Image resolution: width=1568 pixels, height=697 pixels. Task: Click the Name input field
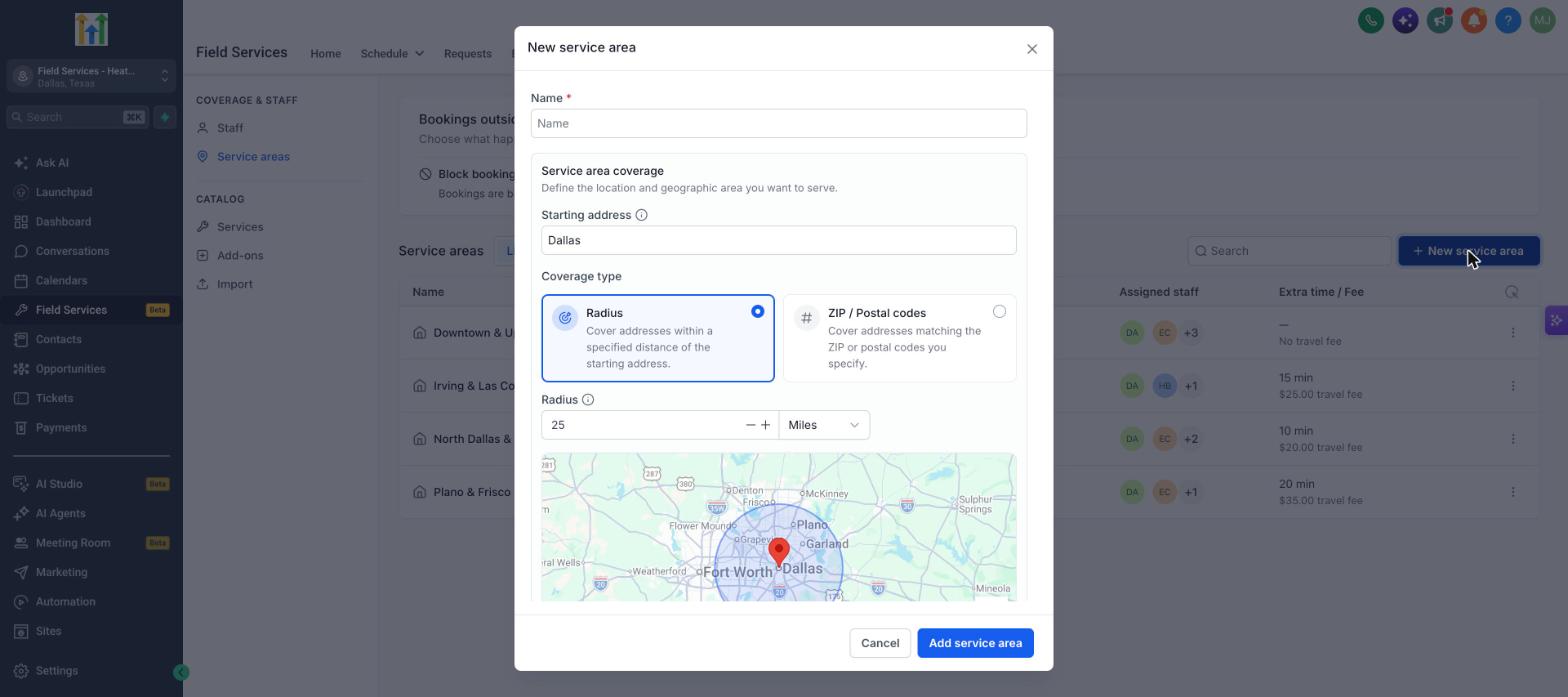click(x=778, y=124)
